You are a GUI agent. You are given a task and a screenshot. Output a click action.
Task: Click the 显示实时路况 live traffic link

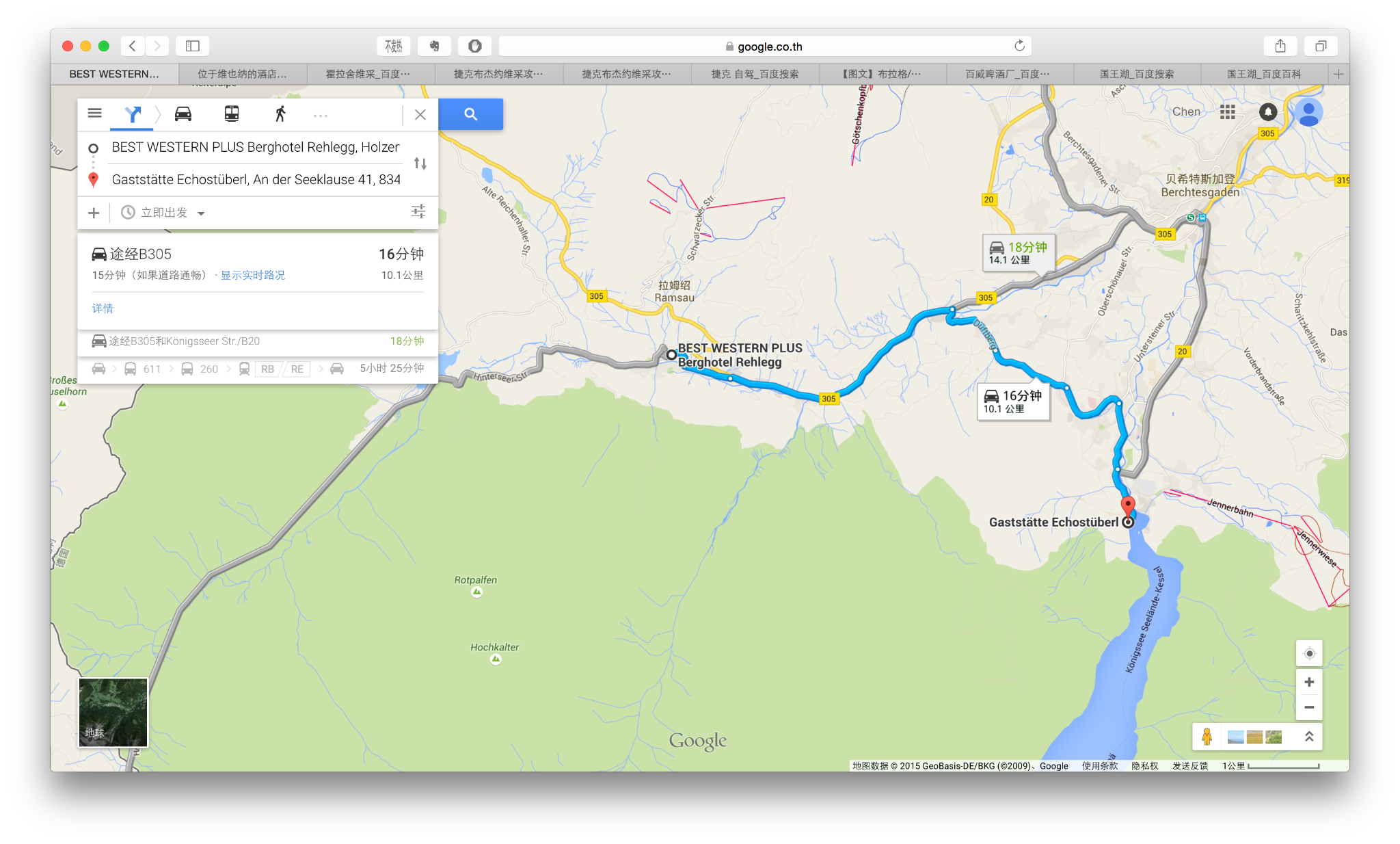(x=253, y=275)
